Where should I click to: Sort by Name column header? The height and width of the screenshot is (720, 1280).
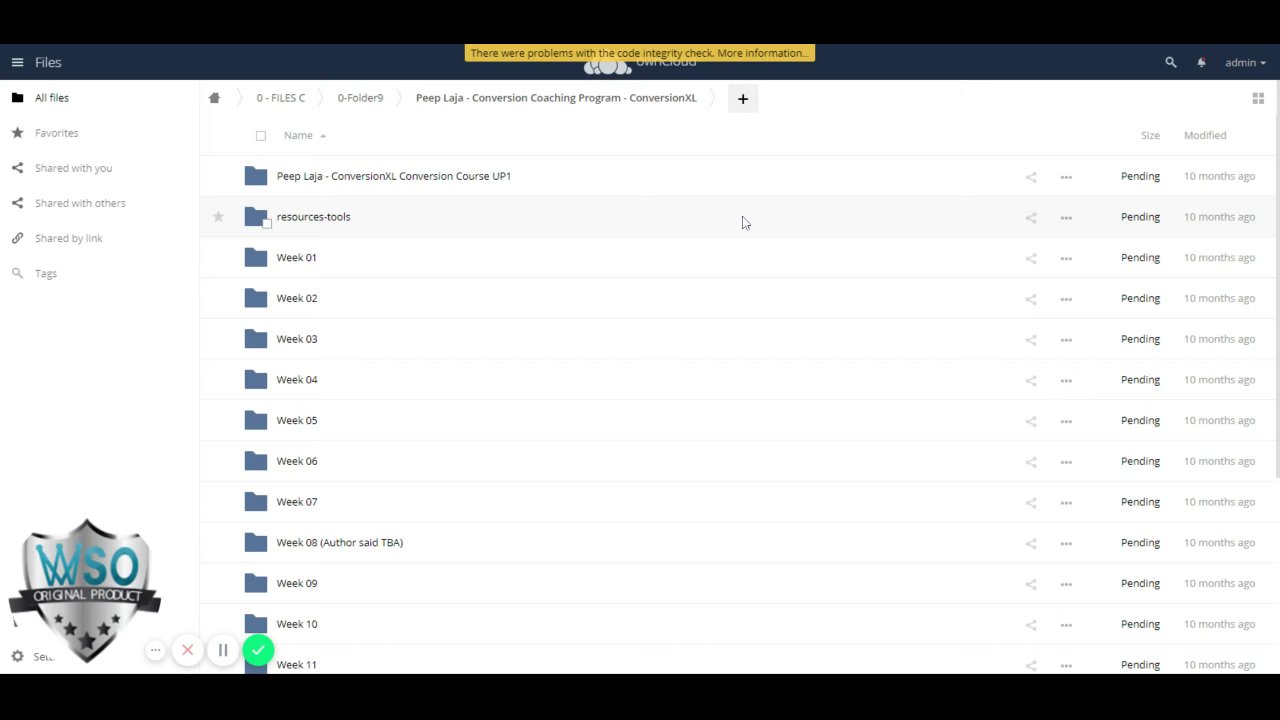click(298, 135)
